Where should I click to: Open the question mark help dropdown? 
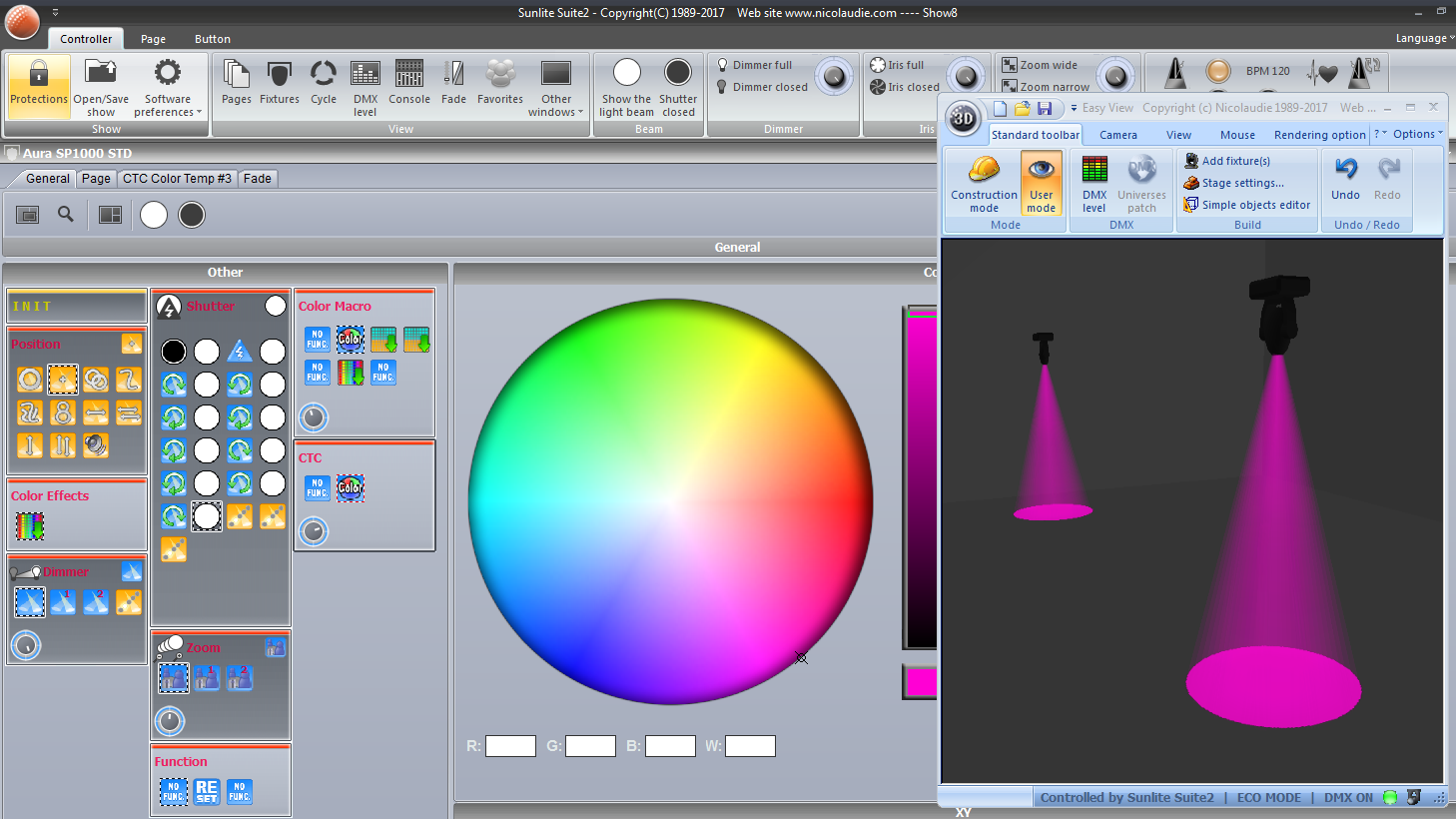coord(1380,134)
